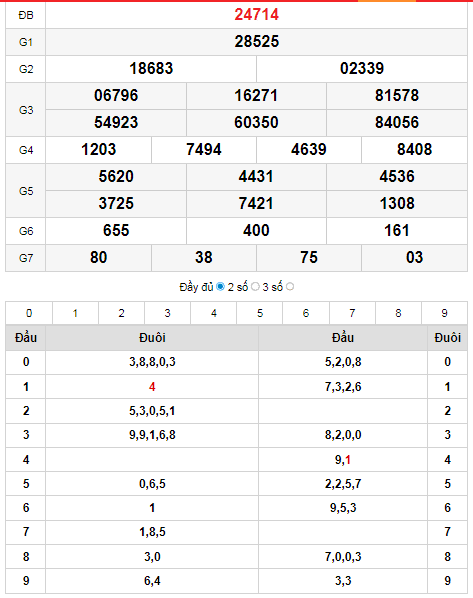Click the head cell "7,0,0,3"

tap(343, 557)
